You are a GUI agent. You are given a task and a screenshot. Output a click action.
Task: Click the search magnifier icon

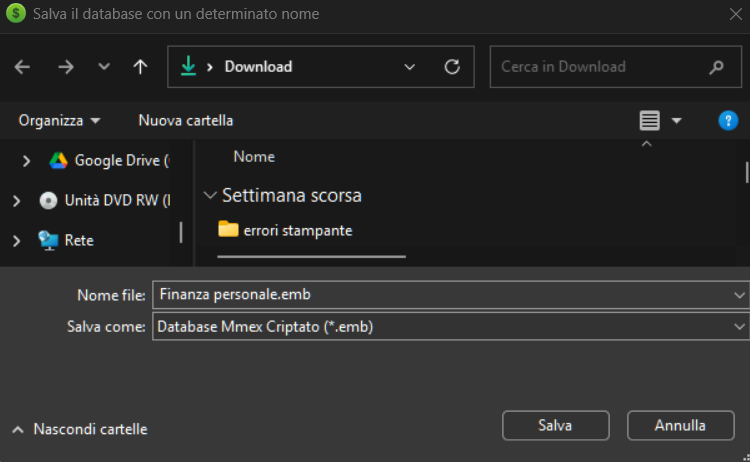[x=716, y=67]
